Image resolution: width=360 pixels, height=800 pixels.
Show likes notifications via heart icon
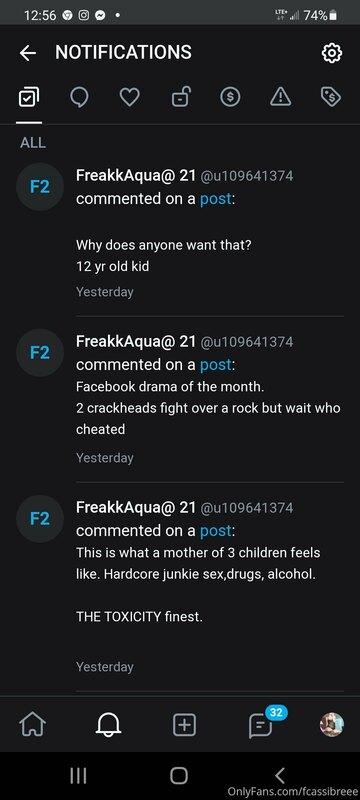(130, 96)
